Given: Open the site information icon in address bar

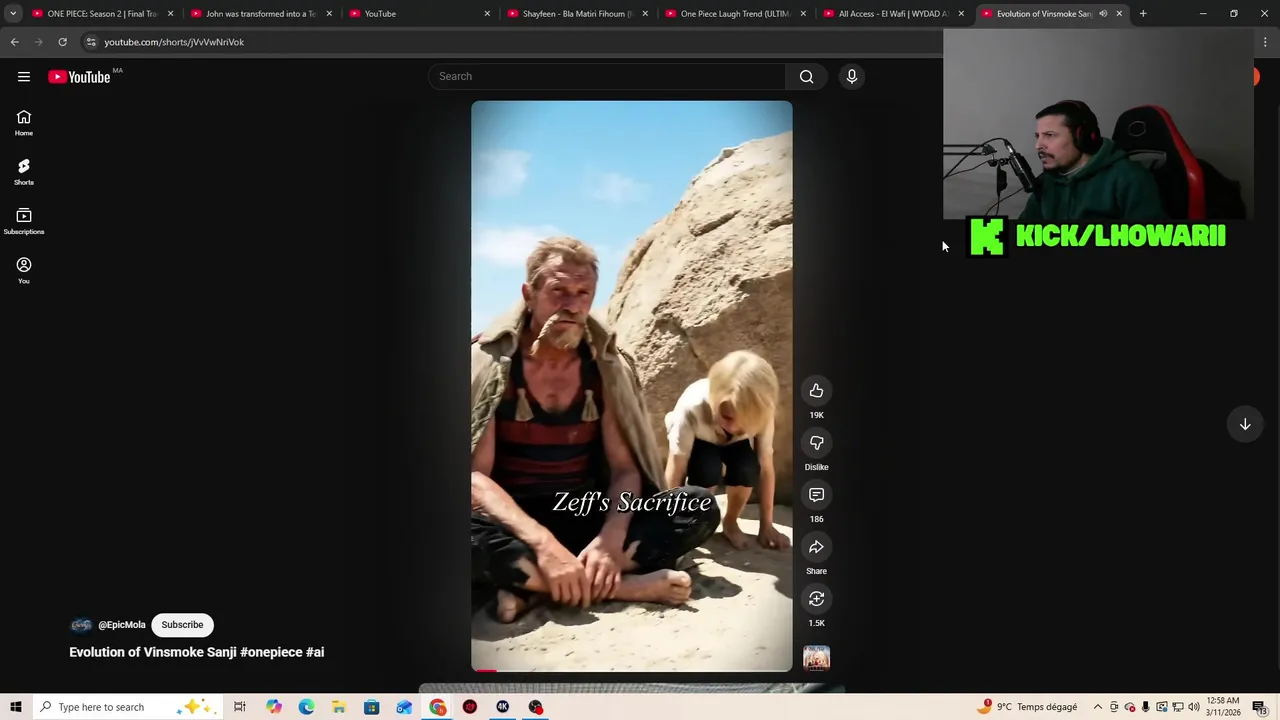Looking at the screenshot, I should 91,42.
